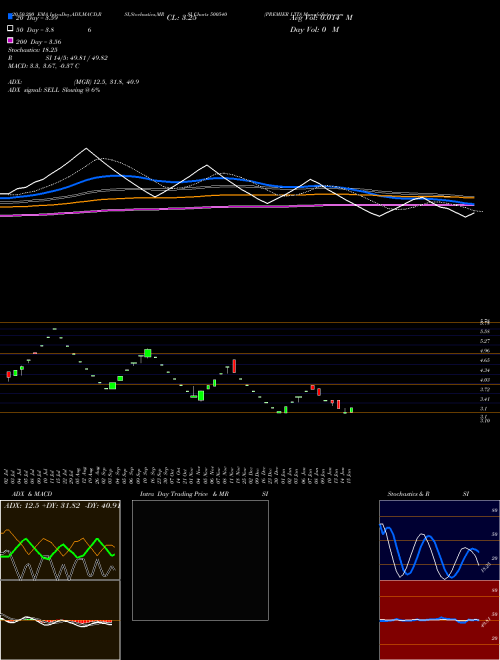
Task: Click the last green candlestick on the chart
Action: click(x=351, y=410)
